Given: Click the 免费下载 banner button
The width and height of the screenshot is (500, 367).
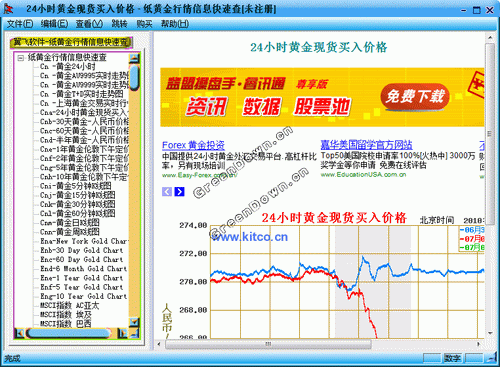Looking at the screenshot, I should pyautogui.click(x=415, y=97).
